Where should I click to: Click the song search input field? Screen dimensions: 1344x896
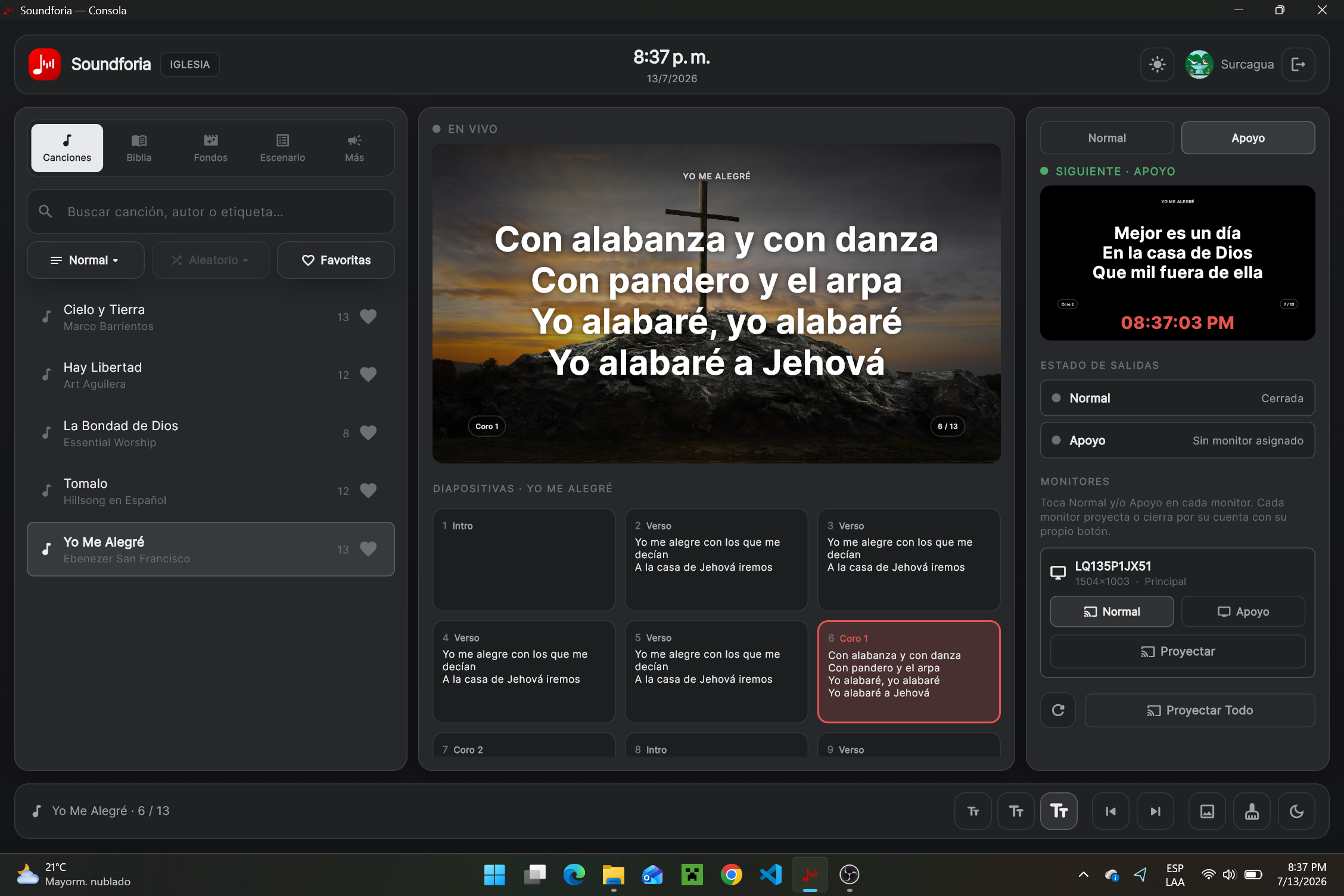[211, 211]
